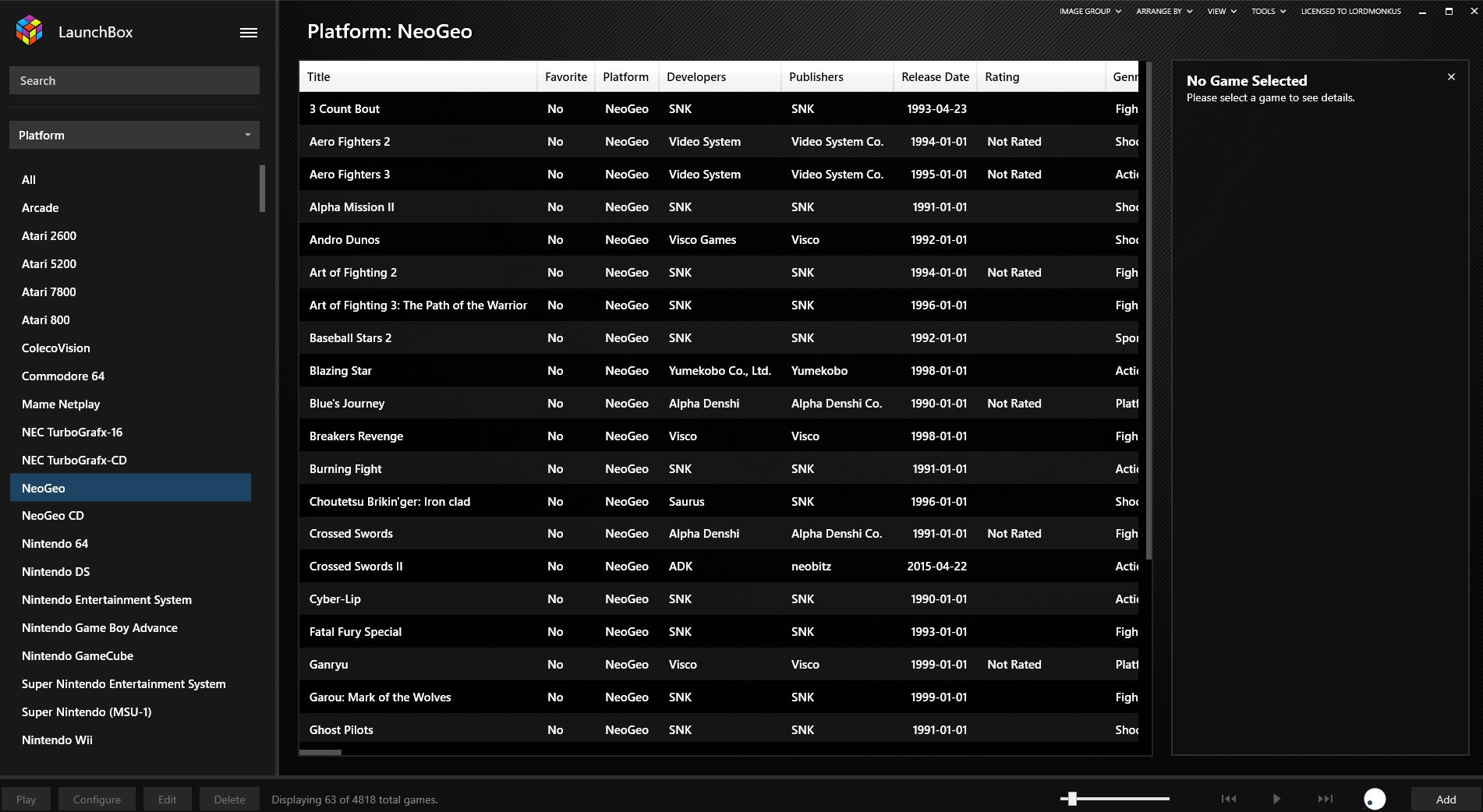The width and height of the screenshot is (1483, 812).
Task: Click the LaunchBox cube logo
Action: click(30, 31)
